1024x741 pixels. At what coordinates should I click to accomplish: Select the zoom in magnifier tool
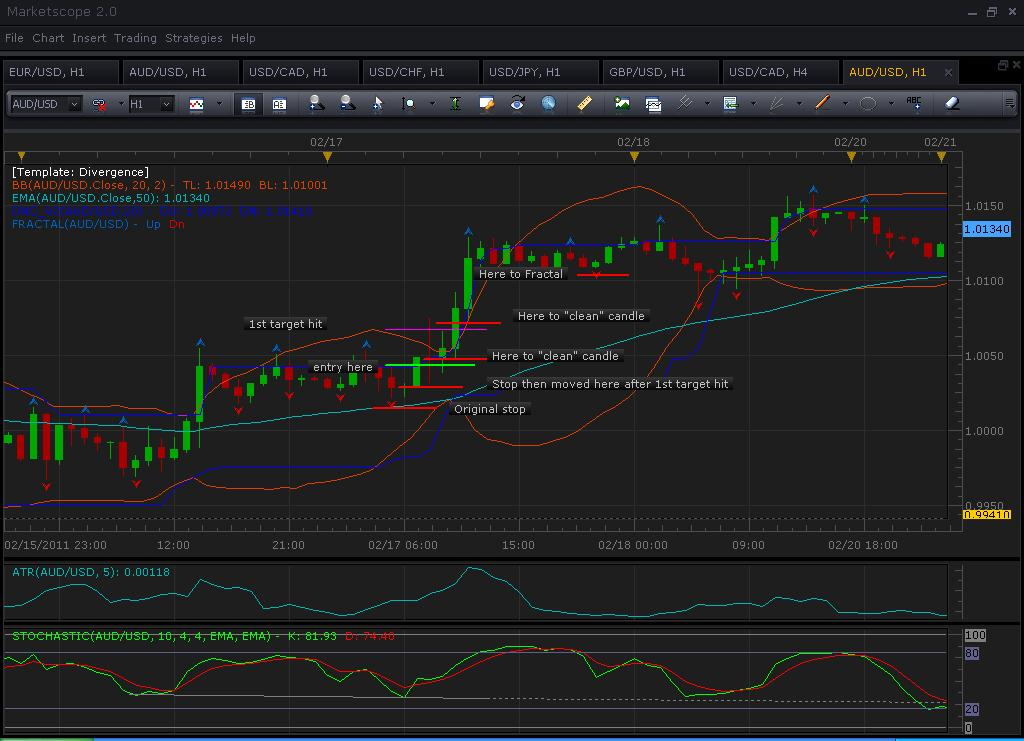(317, 103)
